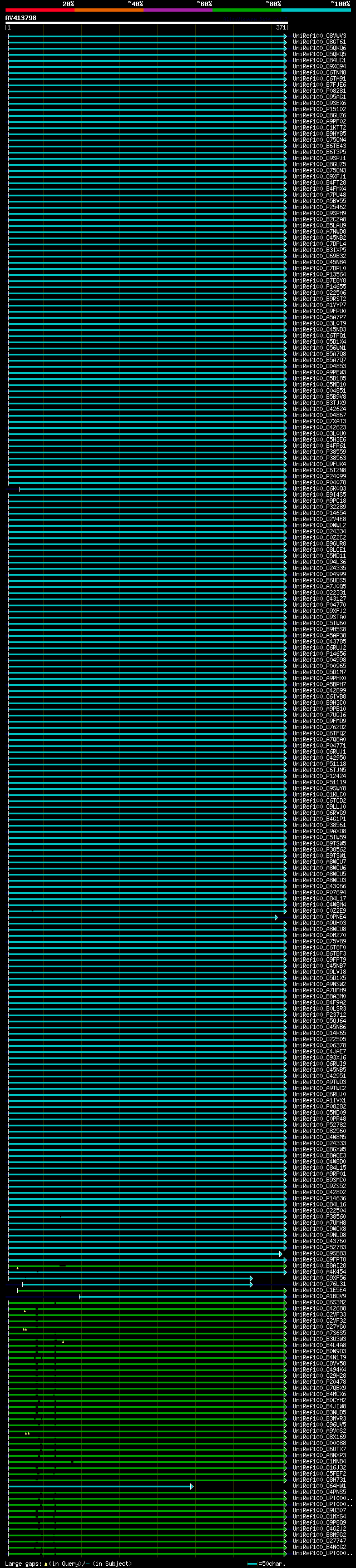The image size is (356, 1568).
Task: Select the UniRef100_B4L4A8 label
Action: pyautogui.click(x=319, y=1344)
